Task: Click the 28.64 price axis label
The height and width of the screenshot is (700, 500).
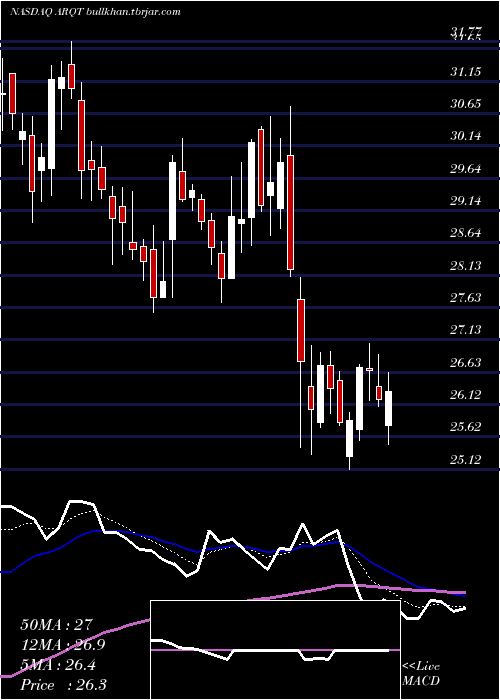Action: pyautogui.click(x=466, y=233)
